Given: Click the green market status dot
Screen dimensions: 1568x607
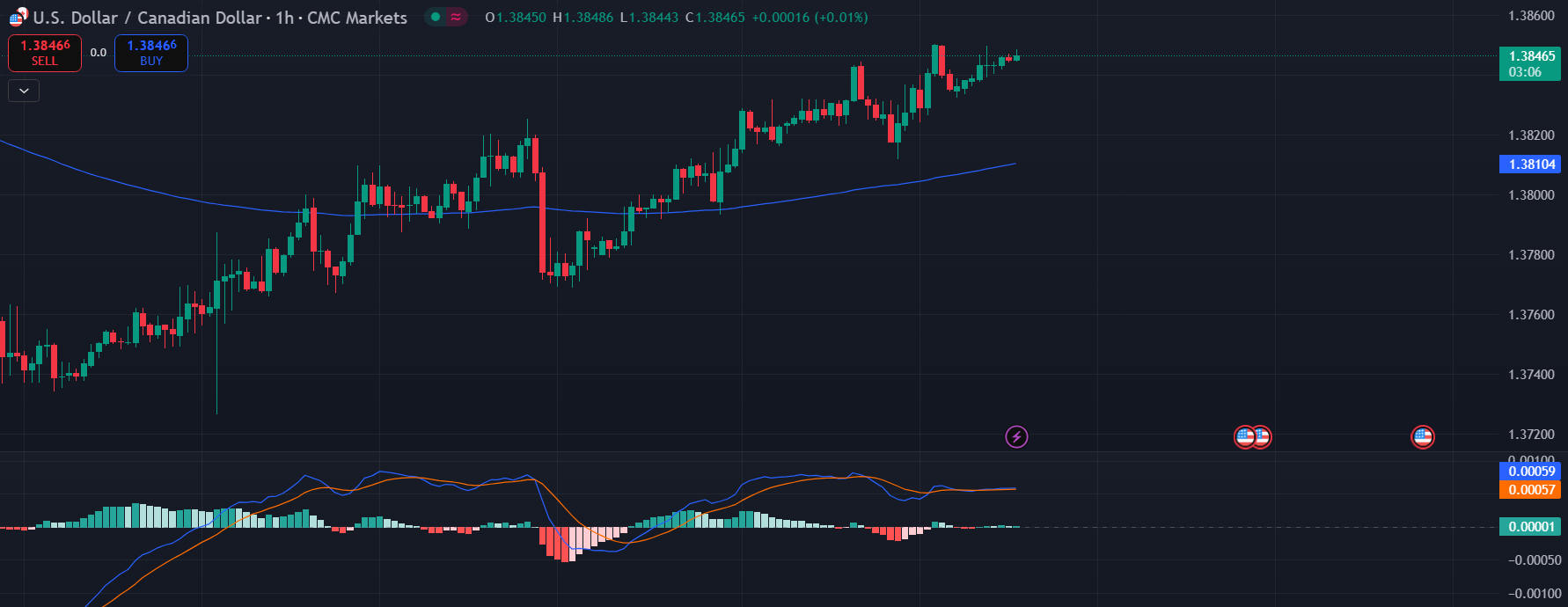Looking at the screenshot, I should 435,17.
